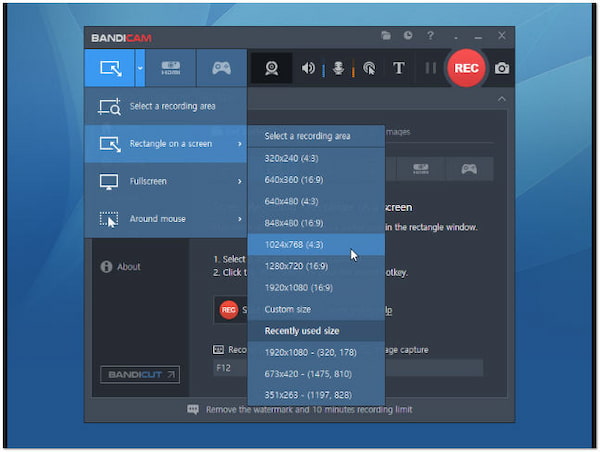
Task: Expand the Rectangle on a screen arrow
Action: point(240,144)
